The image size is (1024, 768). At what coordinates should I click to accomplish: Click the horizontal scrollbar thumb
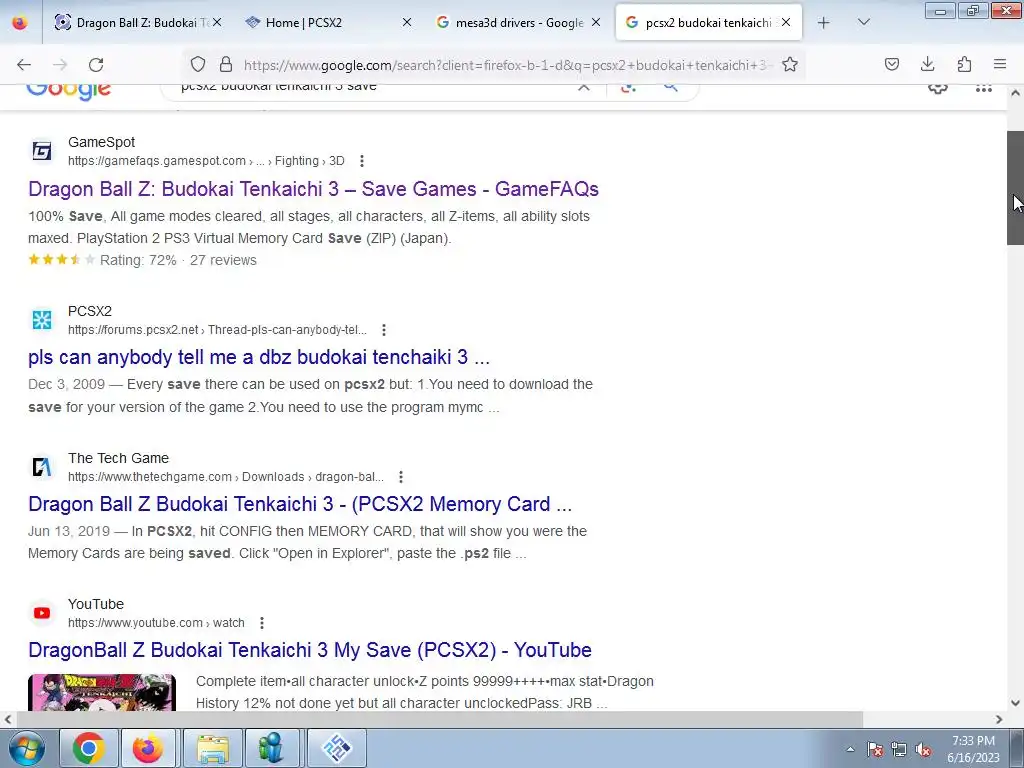(439, 719)
